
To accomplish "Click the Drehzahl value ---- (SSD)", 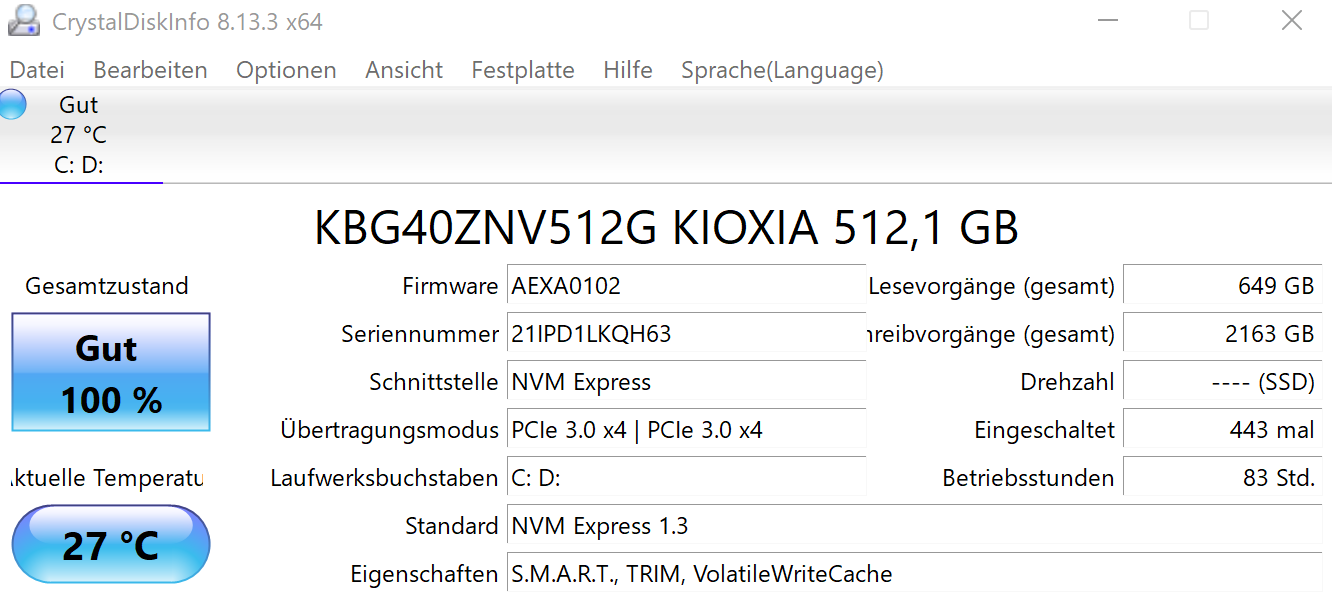I will 1222,381.
